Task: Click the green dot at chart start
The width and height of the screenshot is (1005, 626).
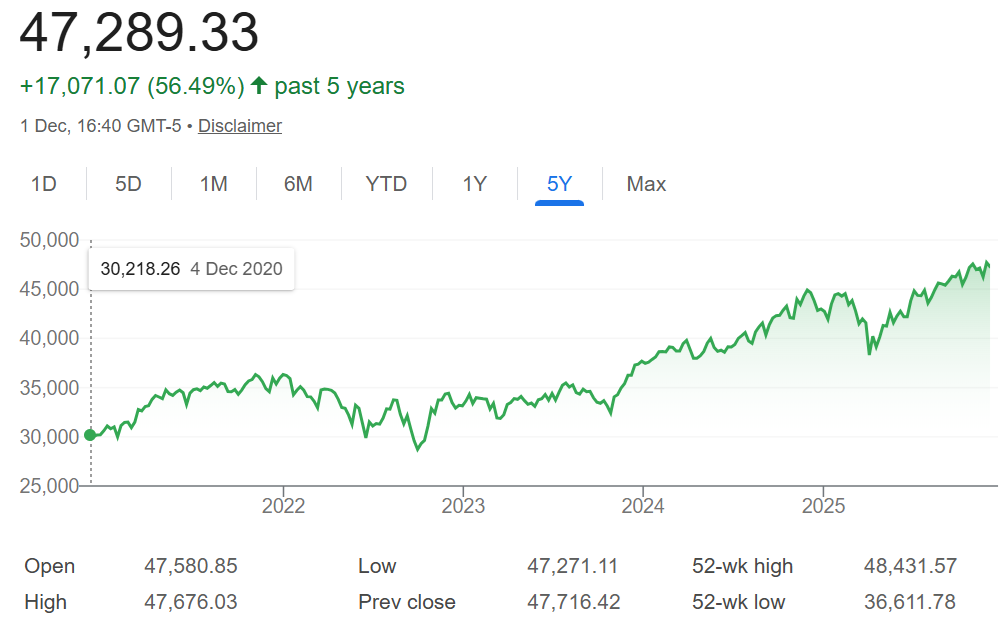Action: (x=90, y=435)
